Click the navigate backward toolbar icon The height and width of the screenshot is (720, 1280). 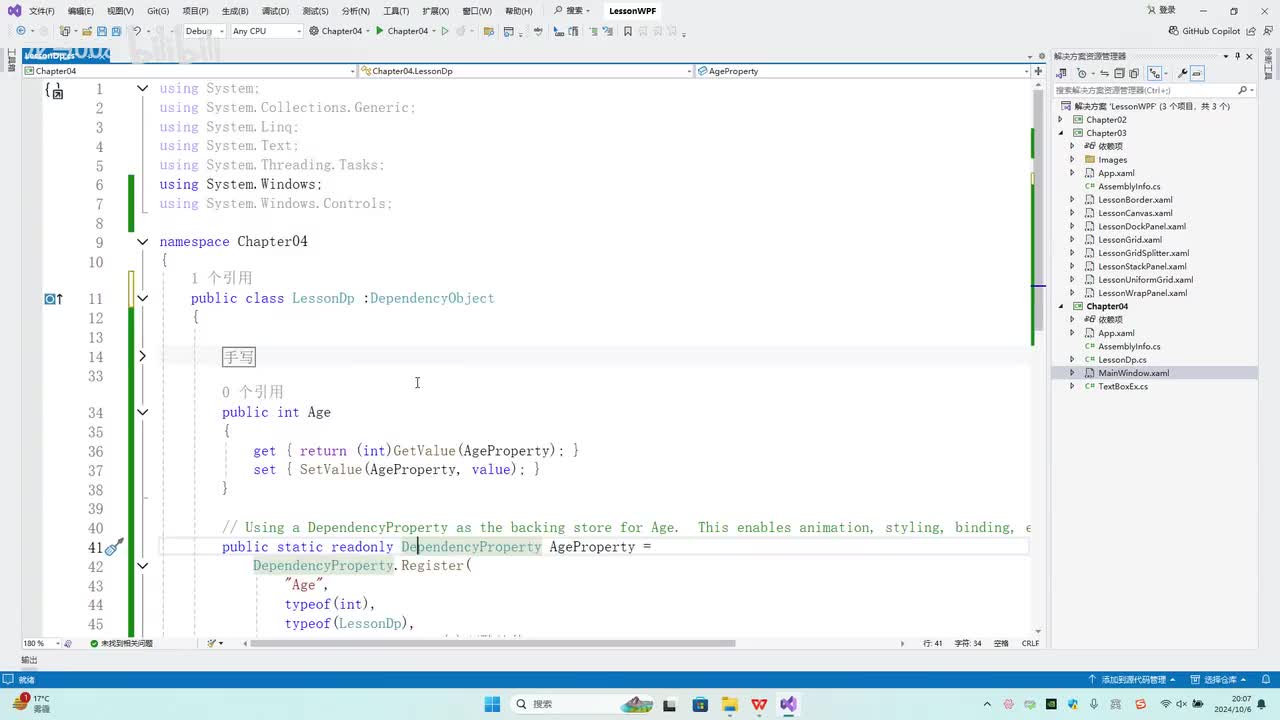[21, 31]
